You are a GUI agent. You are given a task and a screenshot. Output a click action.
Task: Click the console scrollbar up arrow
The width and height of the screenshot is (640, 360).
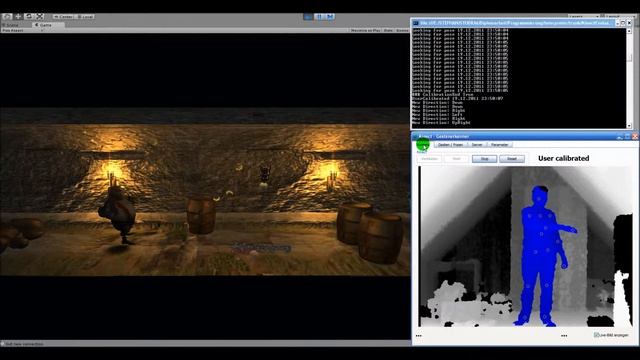[x=629, y=31]
